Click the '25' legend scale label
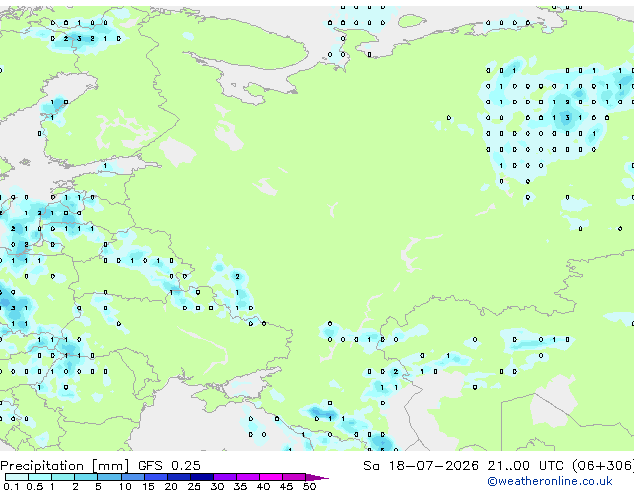 coord(194,486)
